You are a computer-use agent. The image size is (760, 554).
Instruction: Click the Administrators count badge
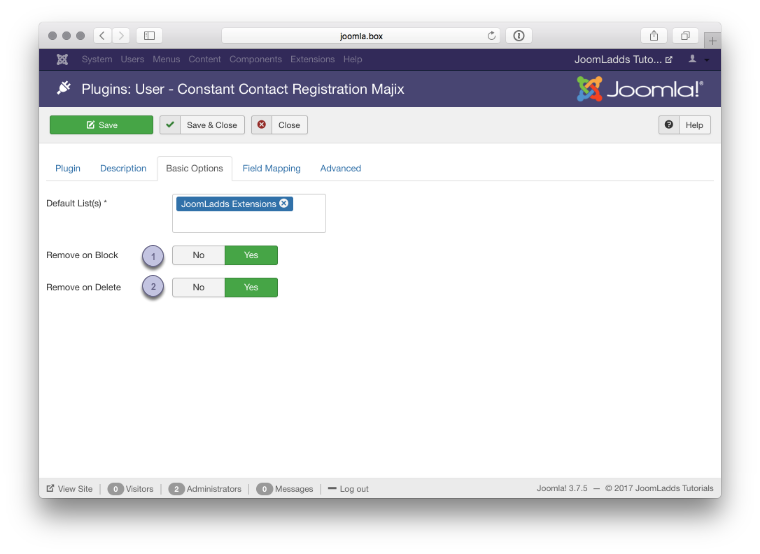(x=176, y=489)
